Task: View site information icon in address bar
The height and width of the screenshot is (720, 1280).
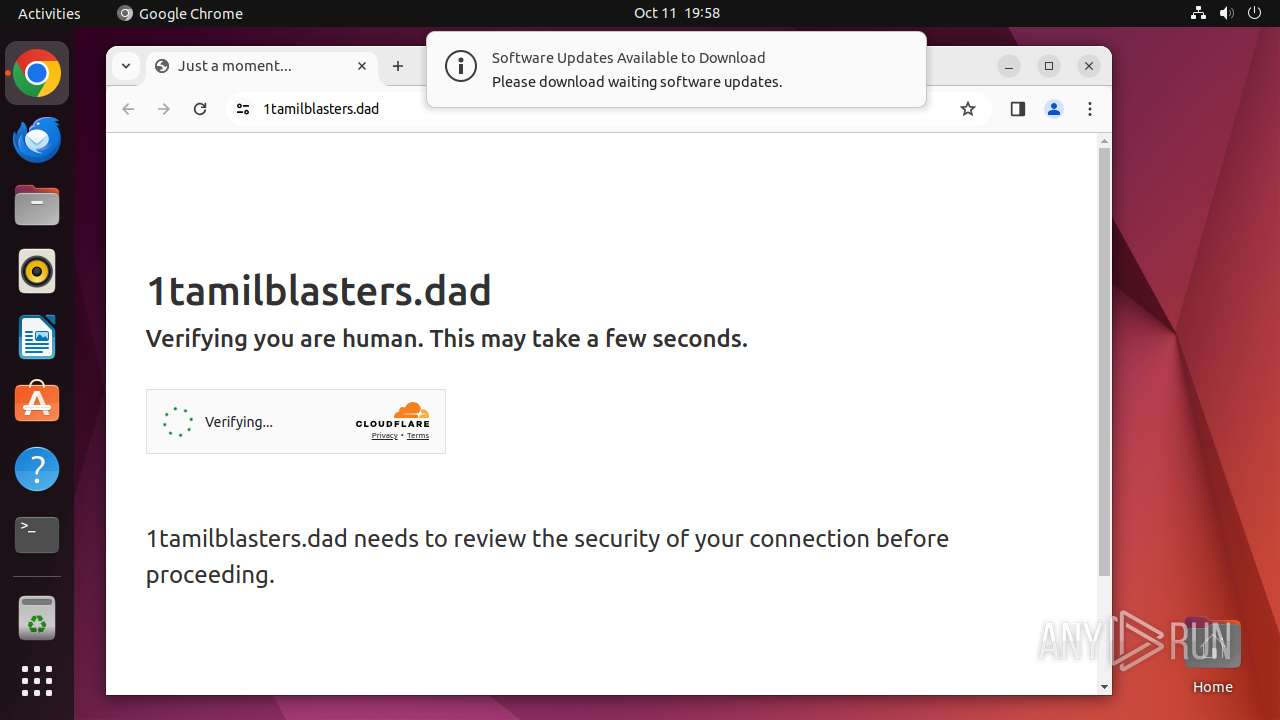Action: (242, 109)
